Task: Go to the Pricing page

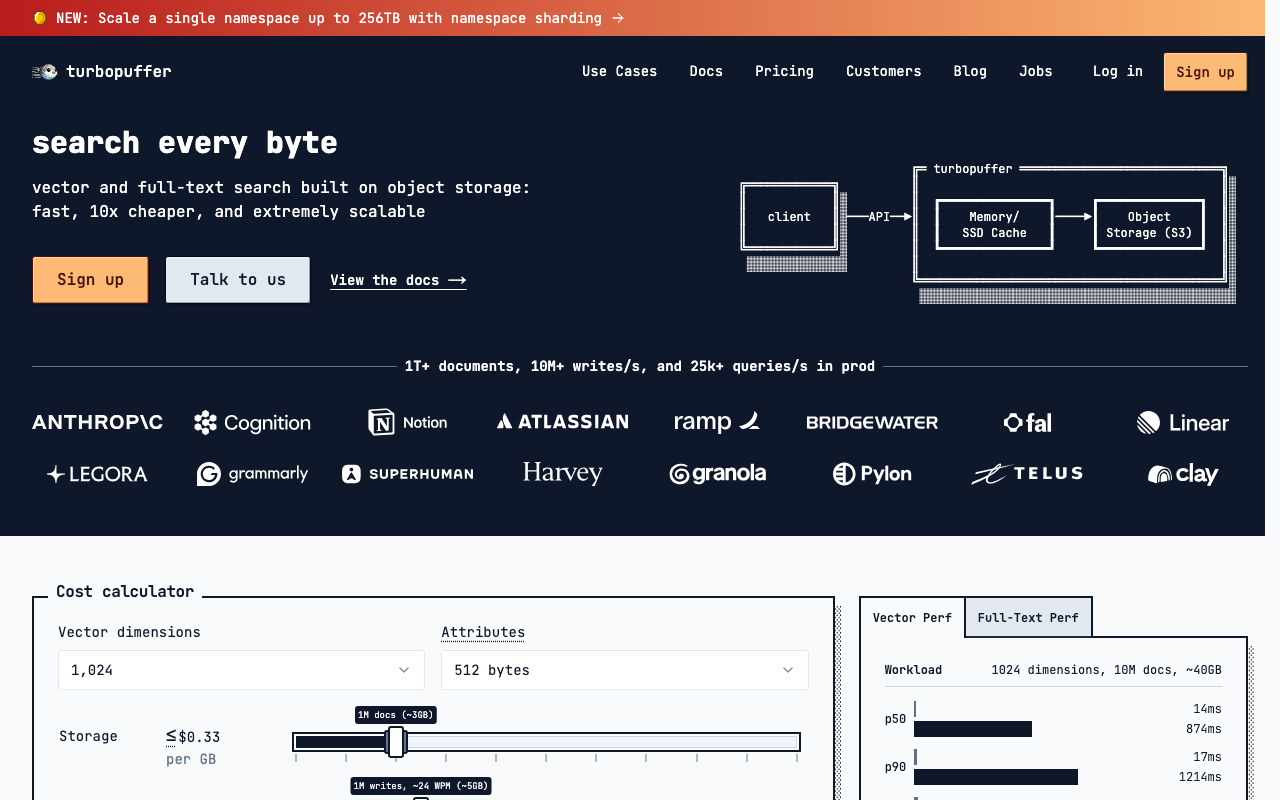Action: point(784,72)
